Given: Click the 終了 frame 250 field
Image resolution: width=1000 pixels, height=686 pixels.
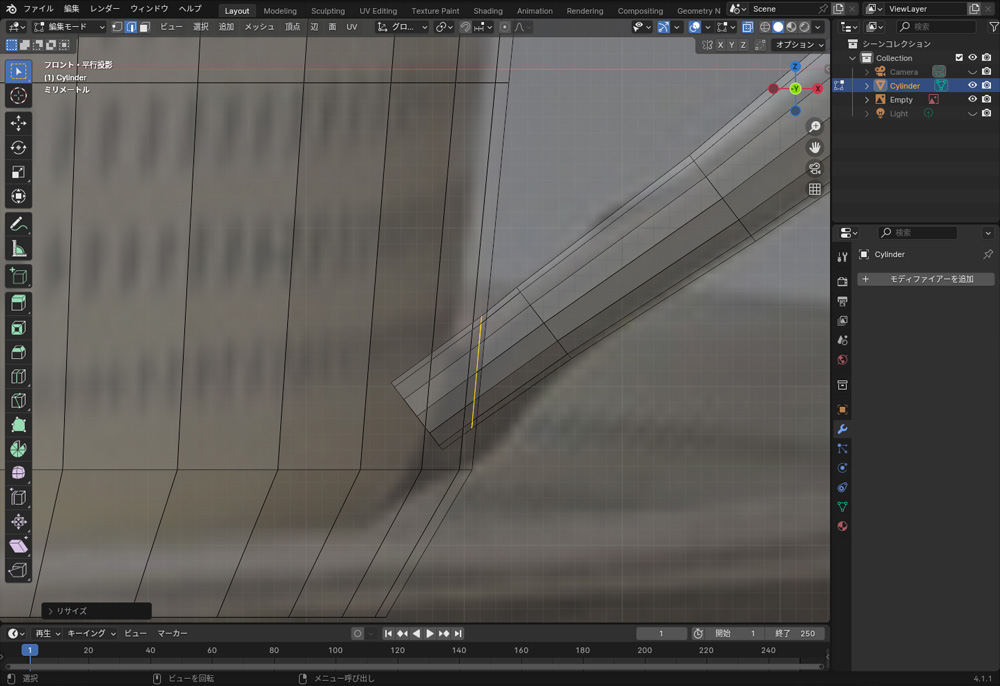Looking at the screenshot, I should (797, 633).
